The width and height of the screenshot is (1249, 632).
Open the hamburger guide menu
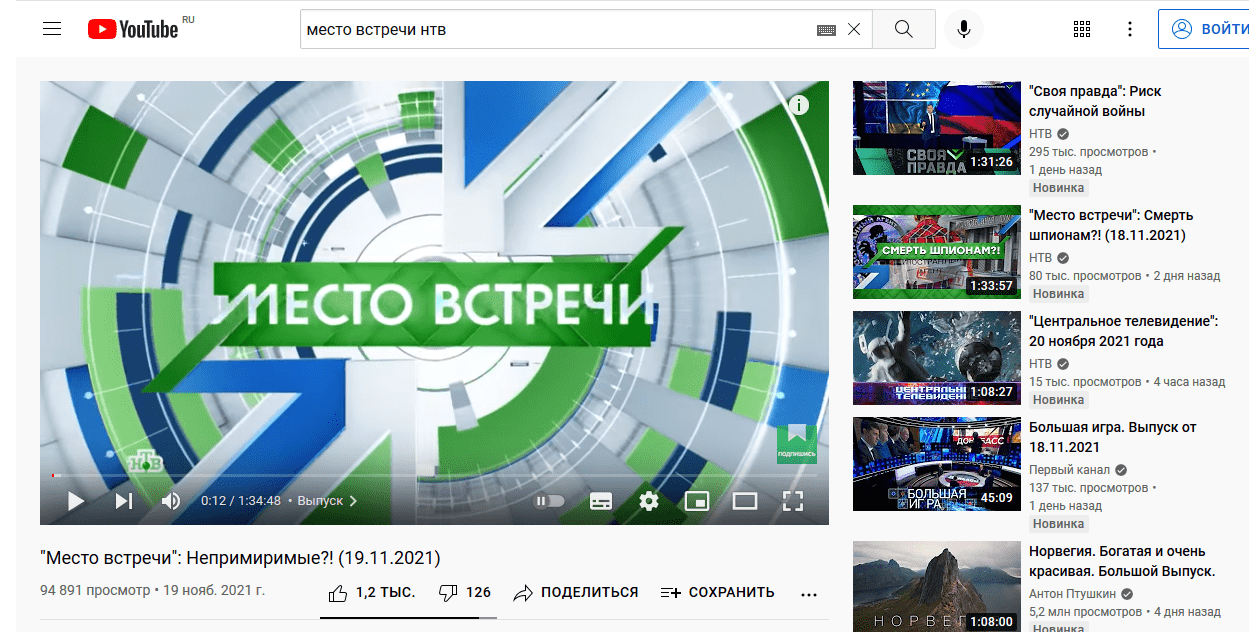click(52, 29)
